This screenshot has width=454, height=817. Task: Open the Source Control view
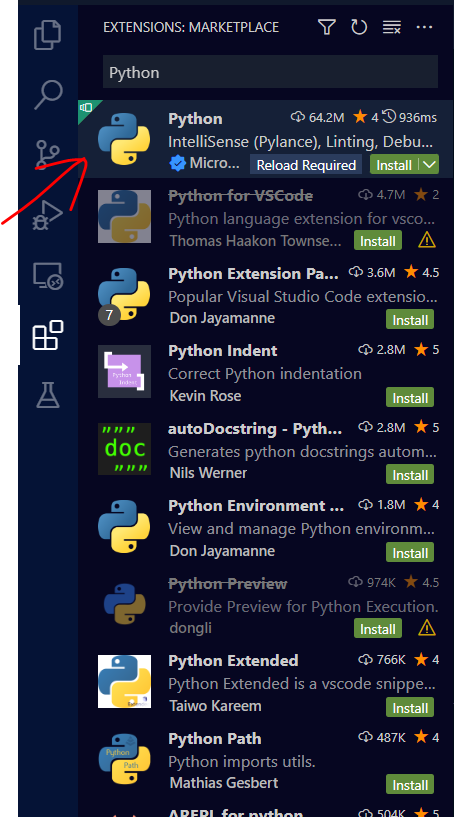(48, 155)
